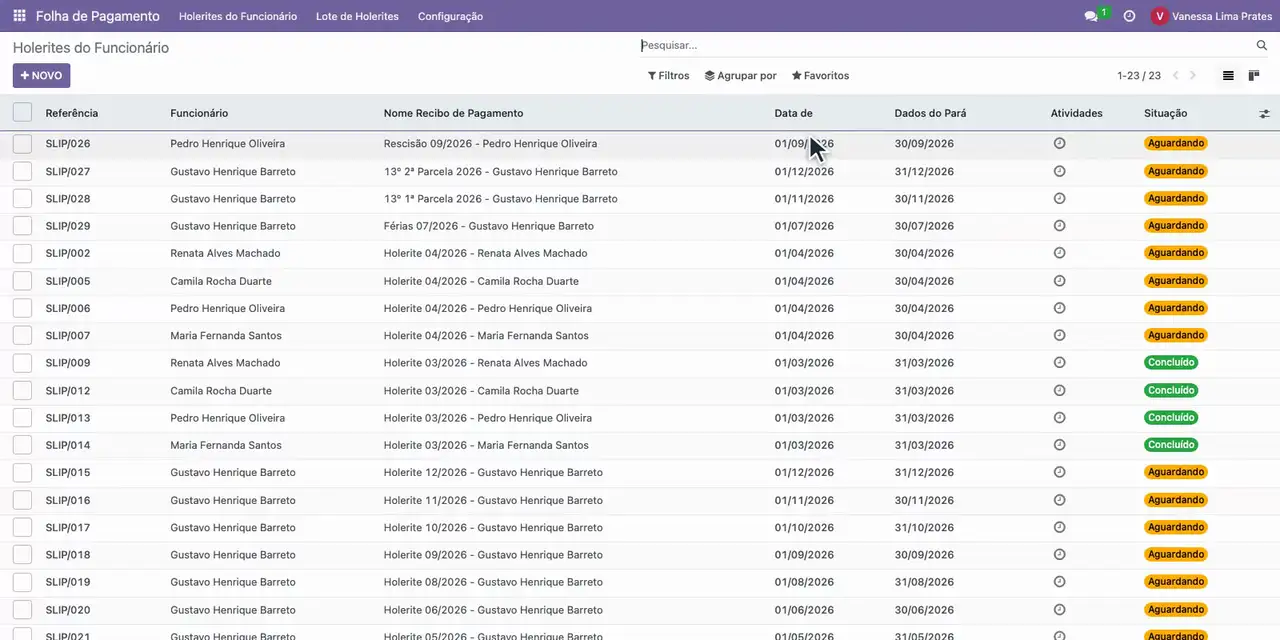Check the SLIP/014 row checkbox
1280x640 pixels.
point(22,445)
